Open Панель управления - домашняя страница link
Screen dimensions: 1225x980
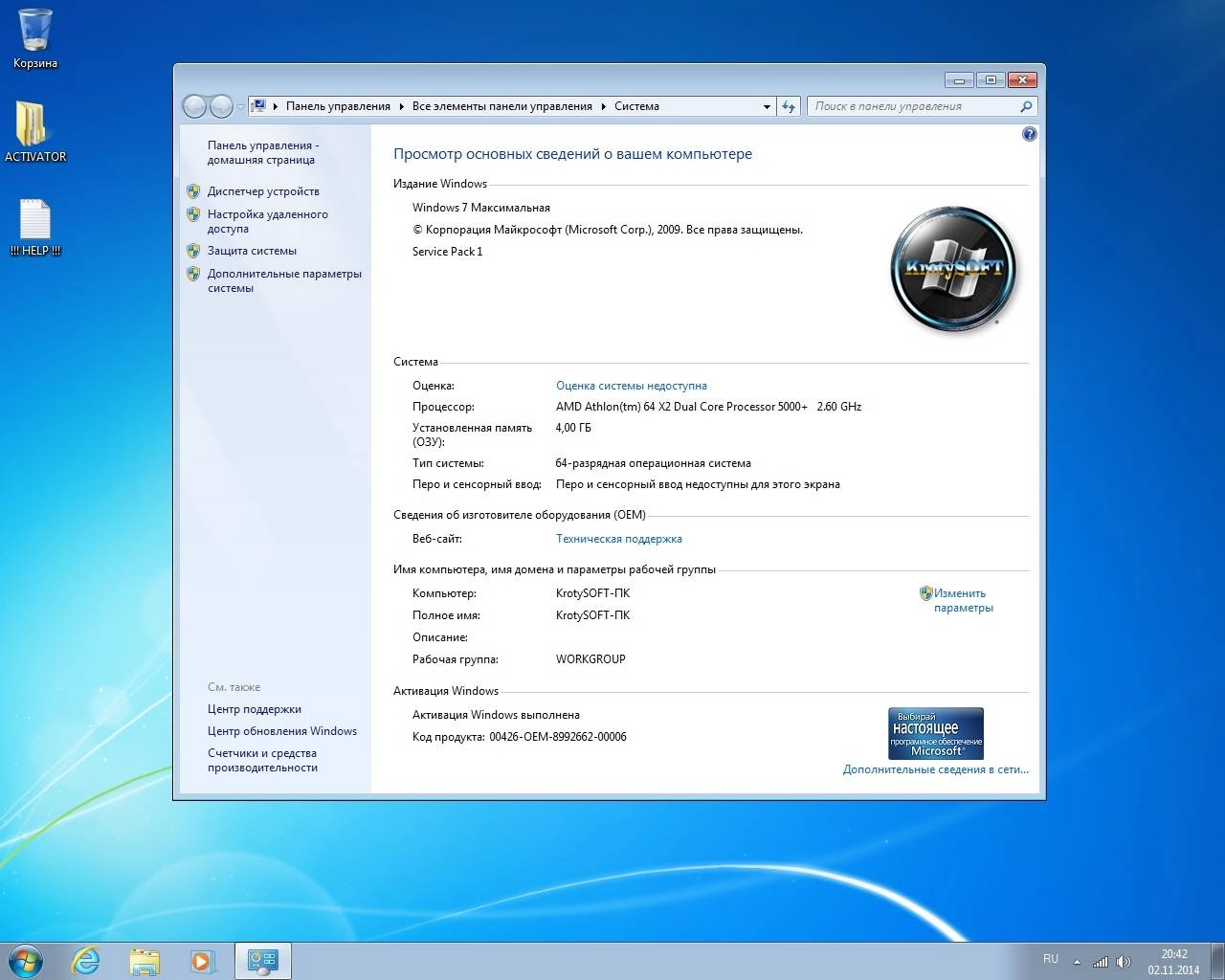263,153
